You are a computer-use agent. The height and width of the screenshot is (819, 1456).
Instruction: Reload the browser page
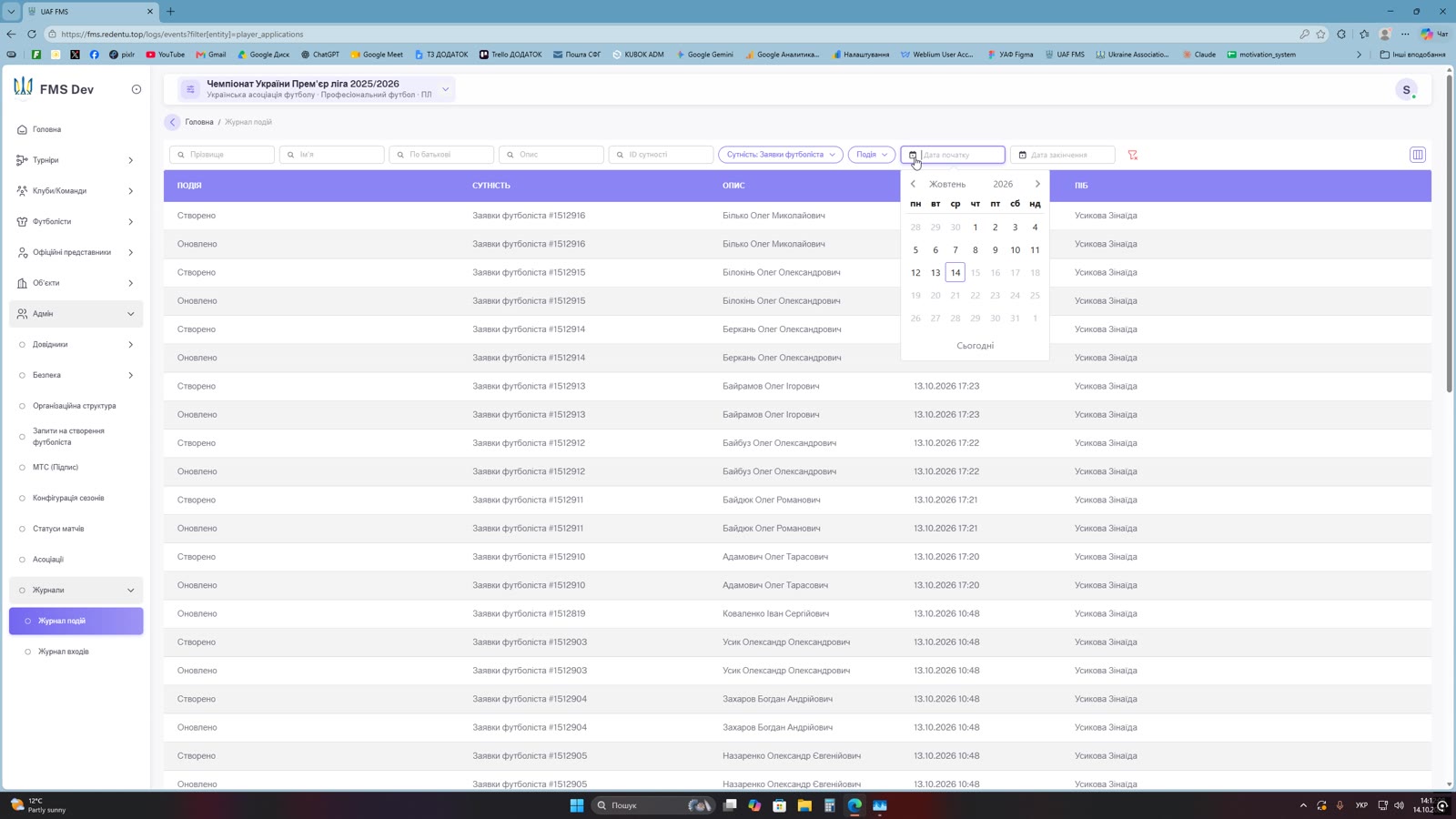[x=32, y=34]
